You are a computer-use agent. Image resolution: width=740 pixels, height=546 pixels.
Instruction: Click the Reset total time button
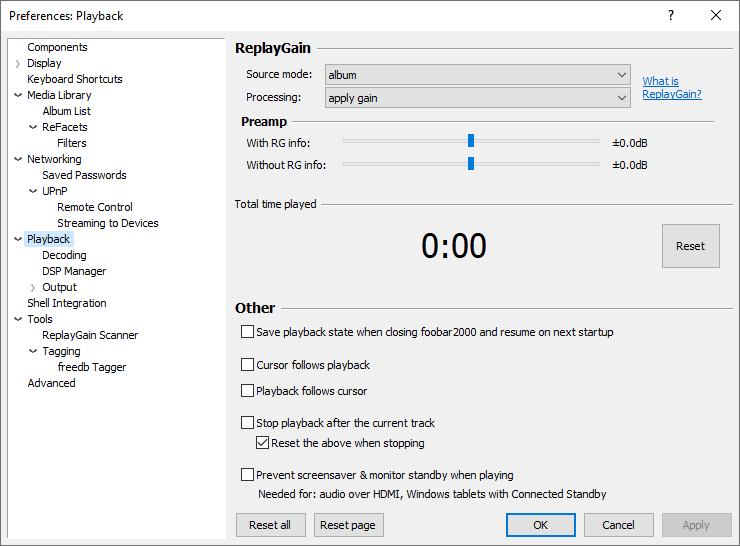coord(690,246)
